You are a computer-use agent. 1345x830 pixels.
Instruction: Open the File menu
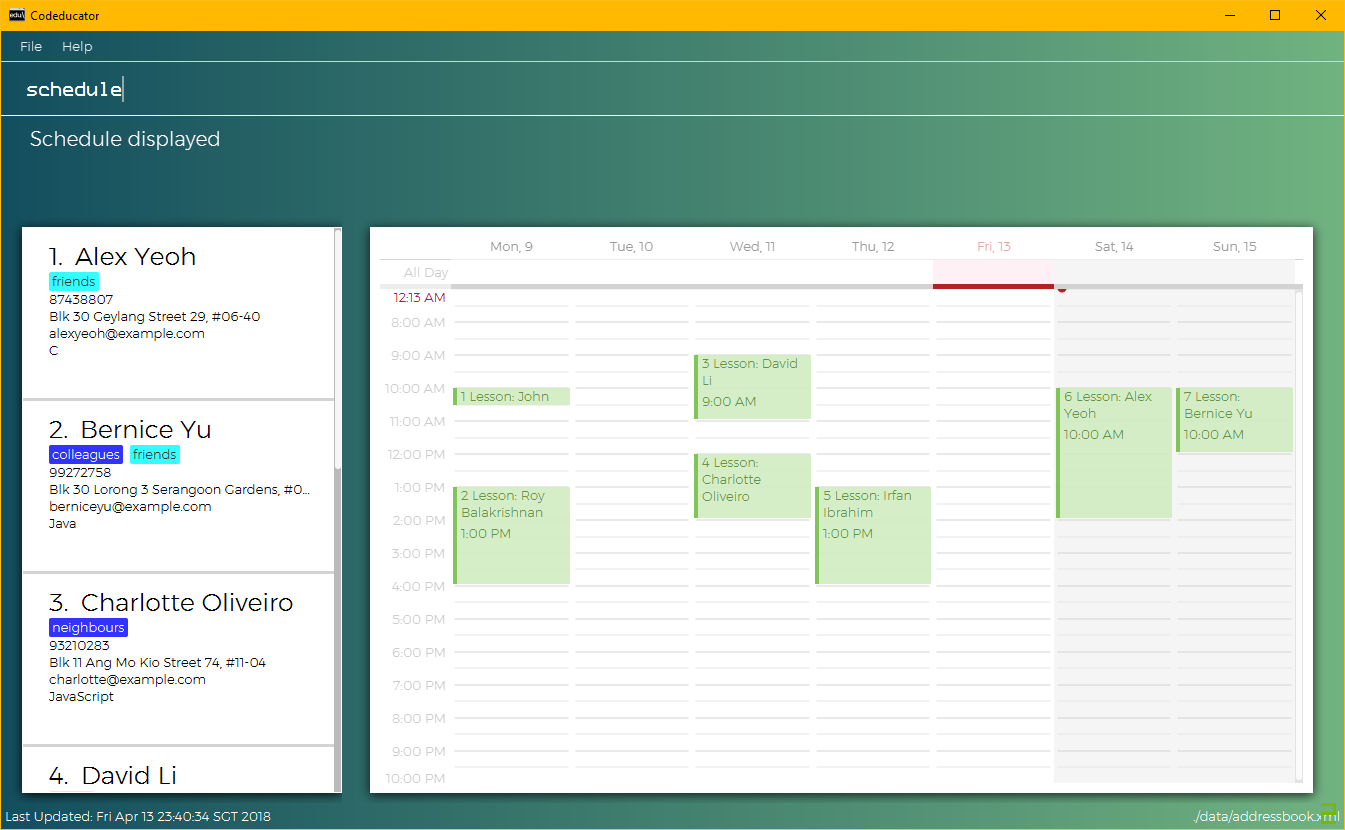[x=31, y=46]
